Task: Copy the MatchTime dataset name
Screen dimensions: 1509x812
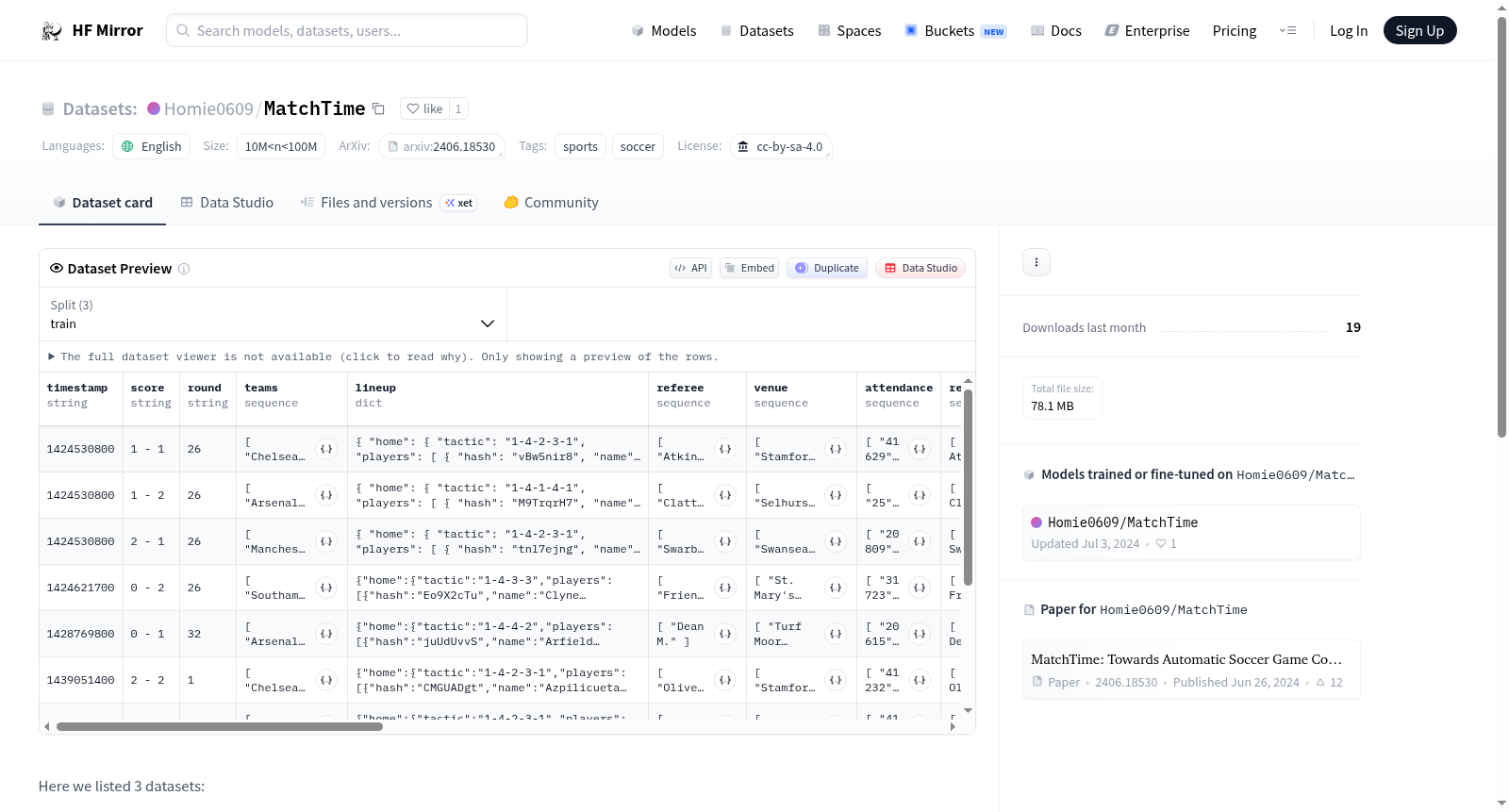Action: point(378,108)
